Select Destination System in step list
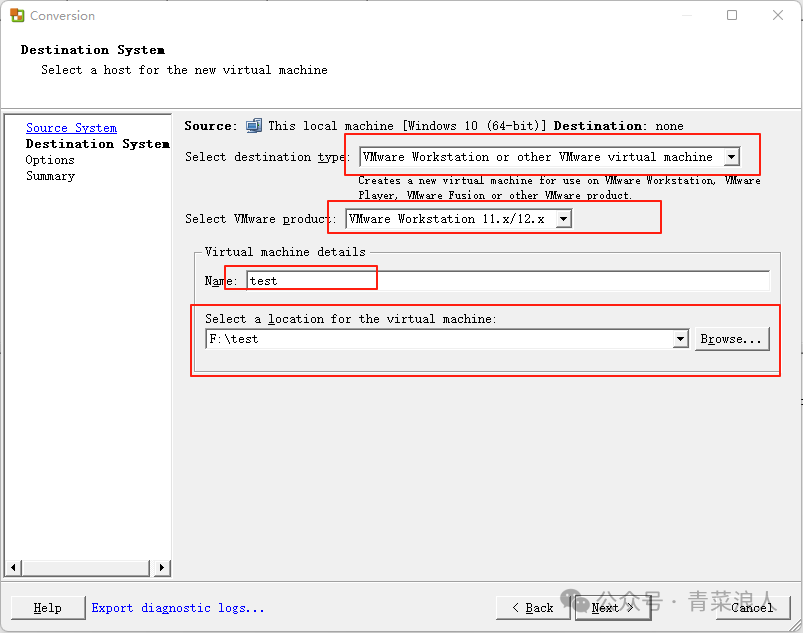The image size is (803, 633). (x=98, y=144)
